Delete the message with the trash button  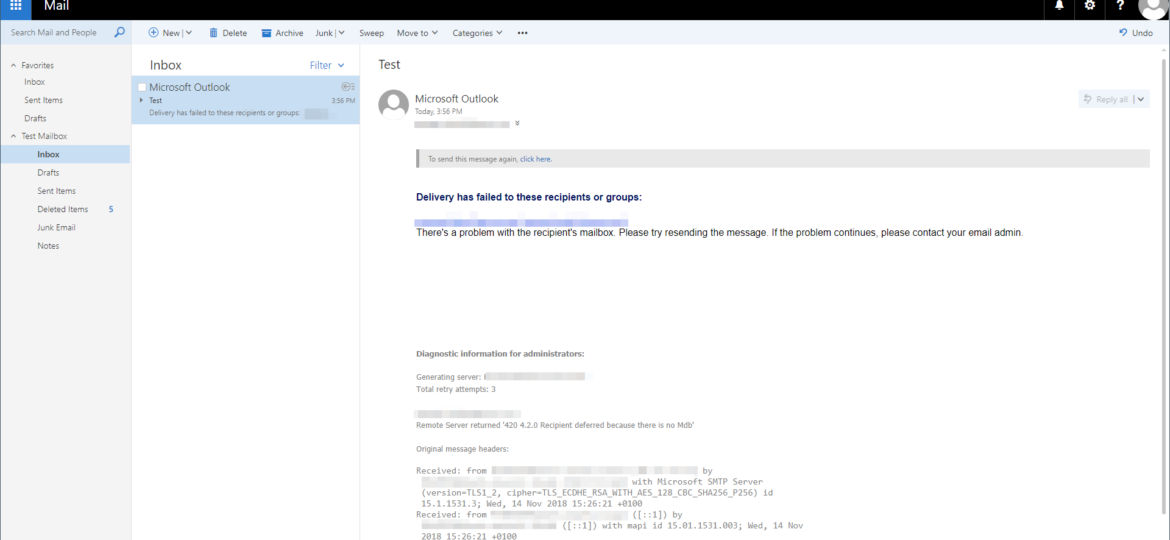[x=228, y=33]
